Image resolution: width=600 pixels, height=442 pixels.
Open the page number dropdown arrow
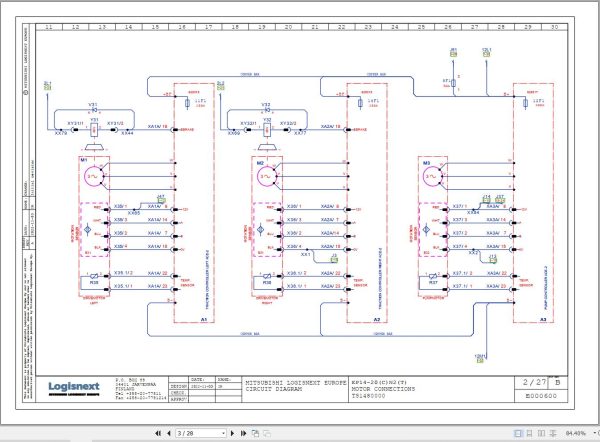click(x=223, y=433)
